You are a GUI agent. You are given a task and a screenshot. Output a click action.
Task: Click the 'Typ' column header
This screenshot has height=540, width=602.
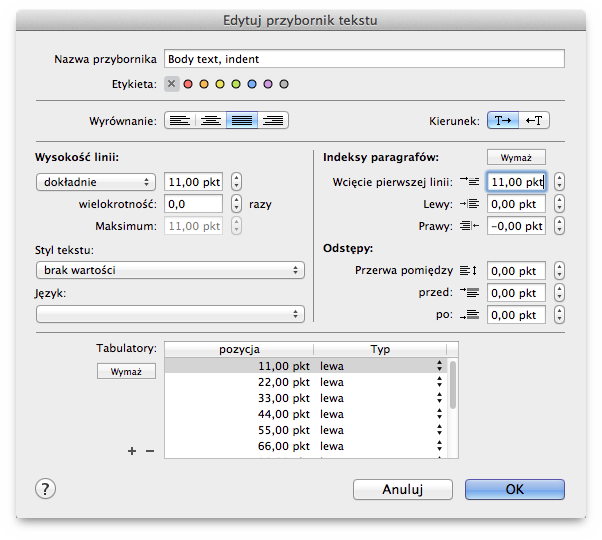(380, 349)
